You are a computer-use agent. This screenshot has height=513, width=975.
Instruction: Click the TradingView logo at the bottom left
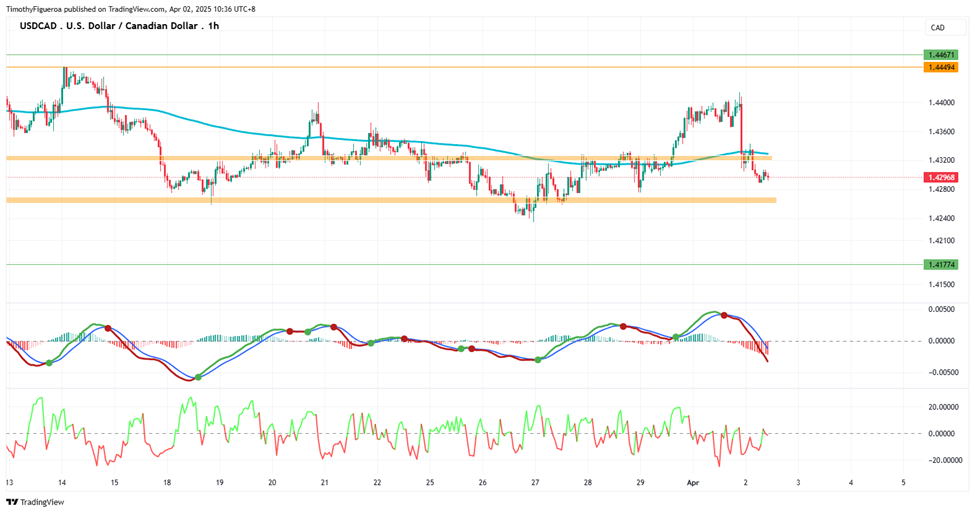35,502
